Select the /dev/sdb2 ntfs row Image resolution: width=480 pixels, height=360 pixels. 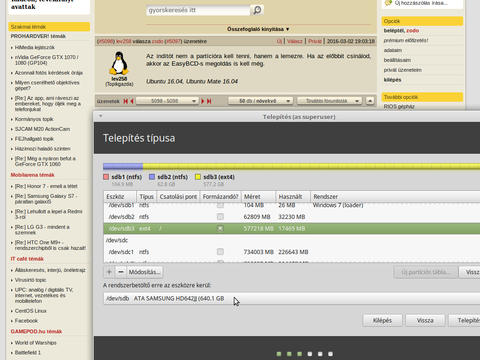pos(292,217)
